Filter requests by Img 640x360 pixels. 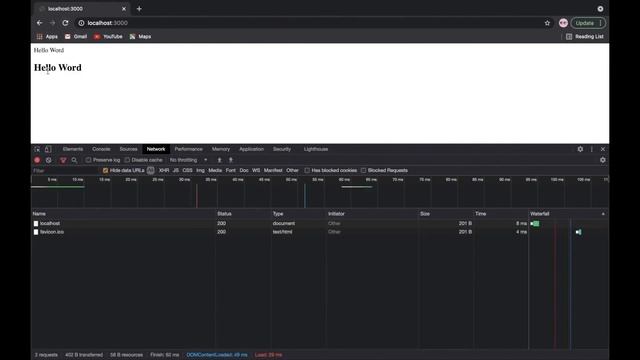200,171
